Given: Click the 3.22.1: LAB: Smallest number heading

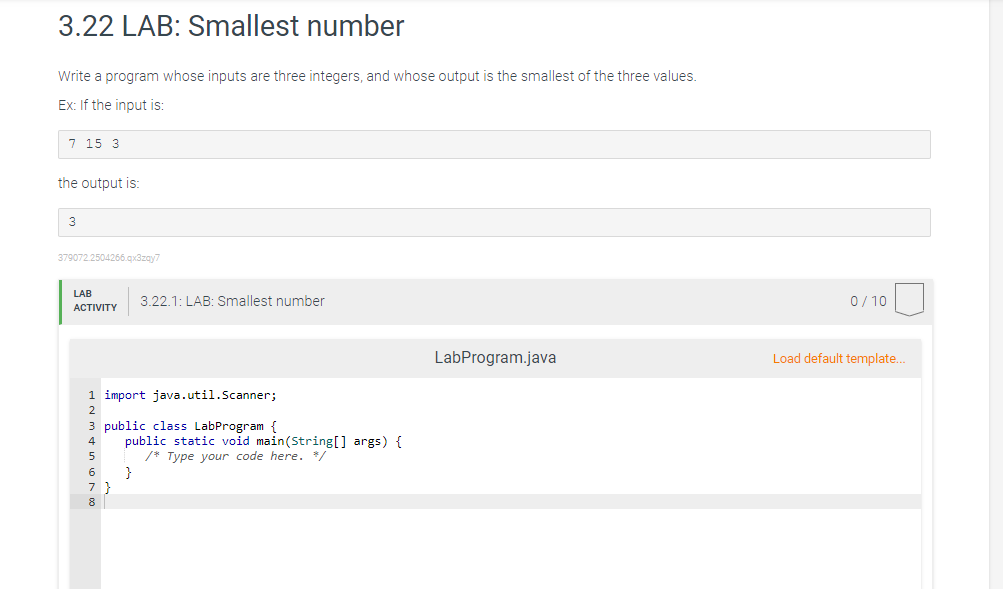Looking at the screenshot, I should 232,301.
